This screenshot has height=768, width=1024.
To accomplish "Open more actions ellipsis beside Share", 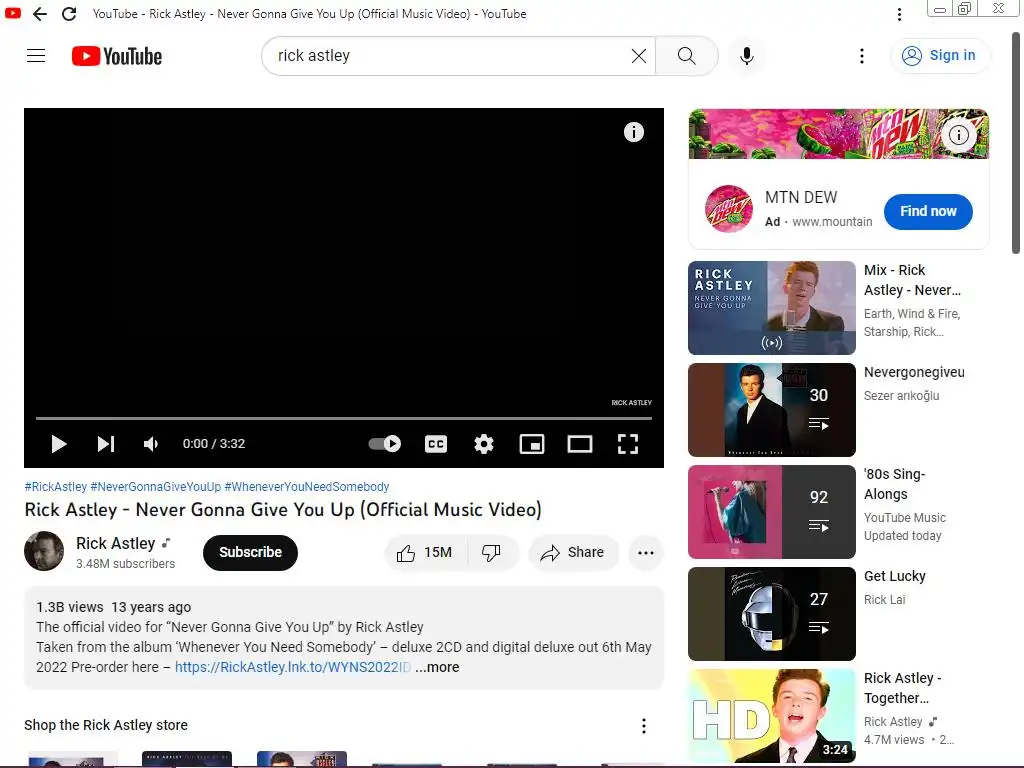I will [646, 553].
